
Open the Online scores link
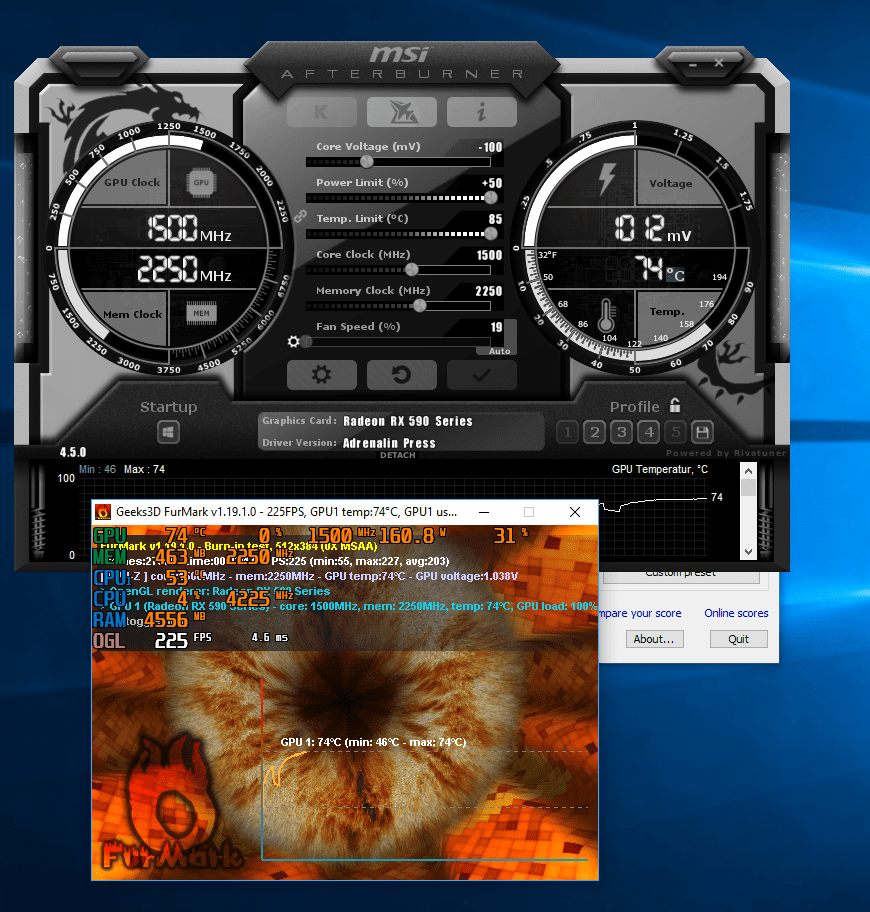pyautogui.click(x=736, y=613)
